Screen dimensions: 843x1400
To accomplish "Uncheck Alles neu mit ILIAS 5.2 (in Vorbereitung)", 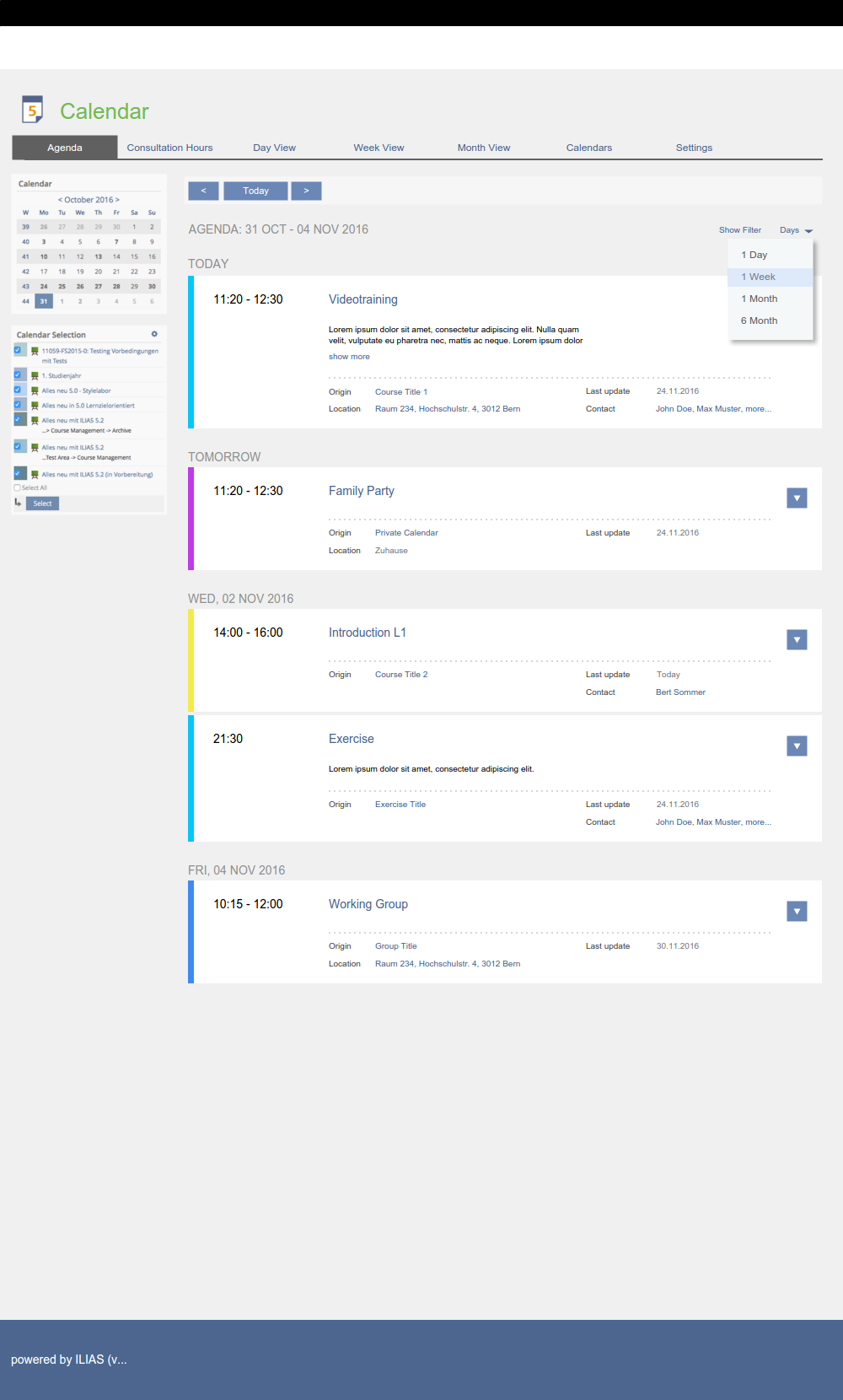I will [x=18, y=473].
